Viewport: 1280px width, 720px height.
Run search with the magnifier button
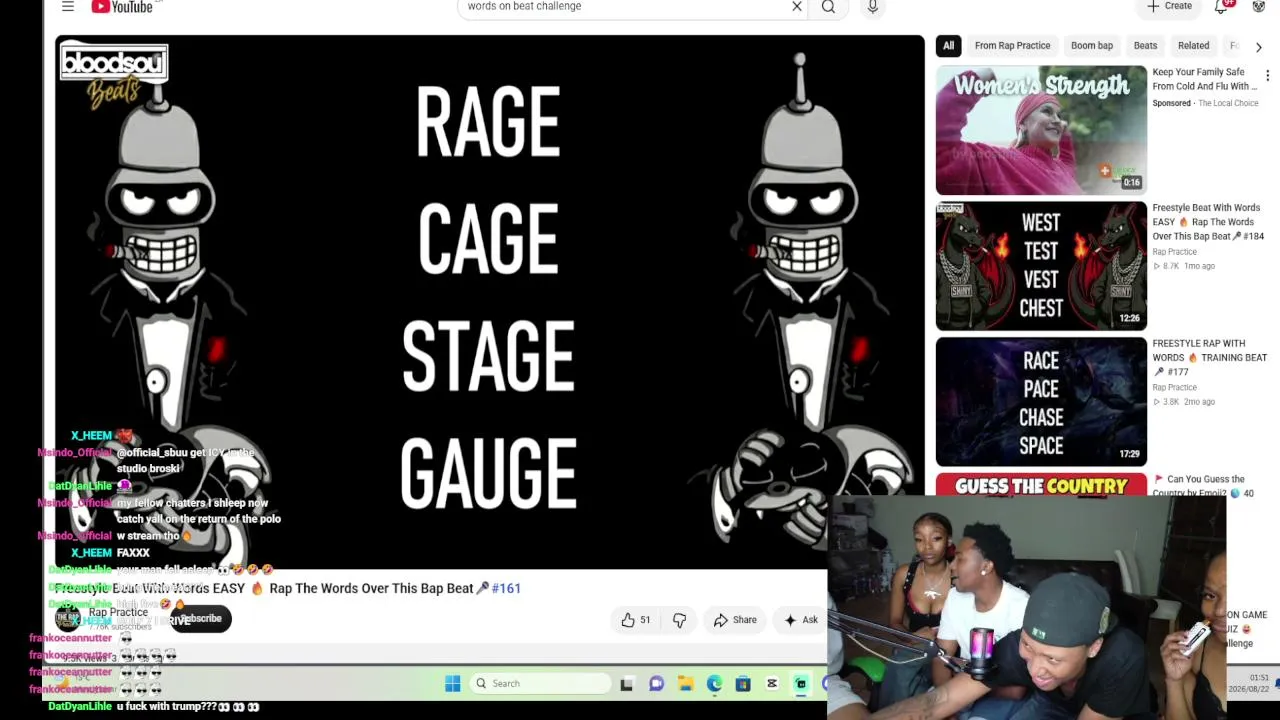coord(828,7)
